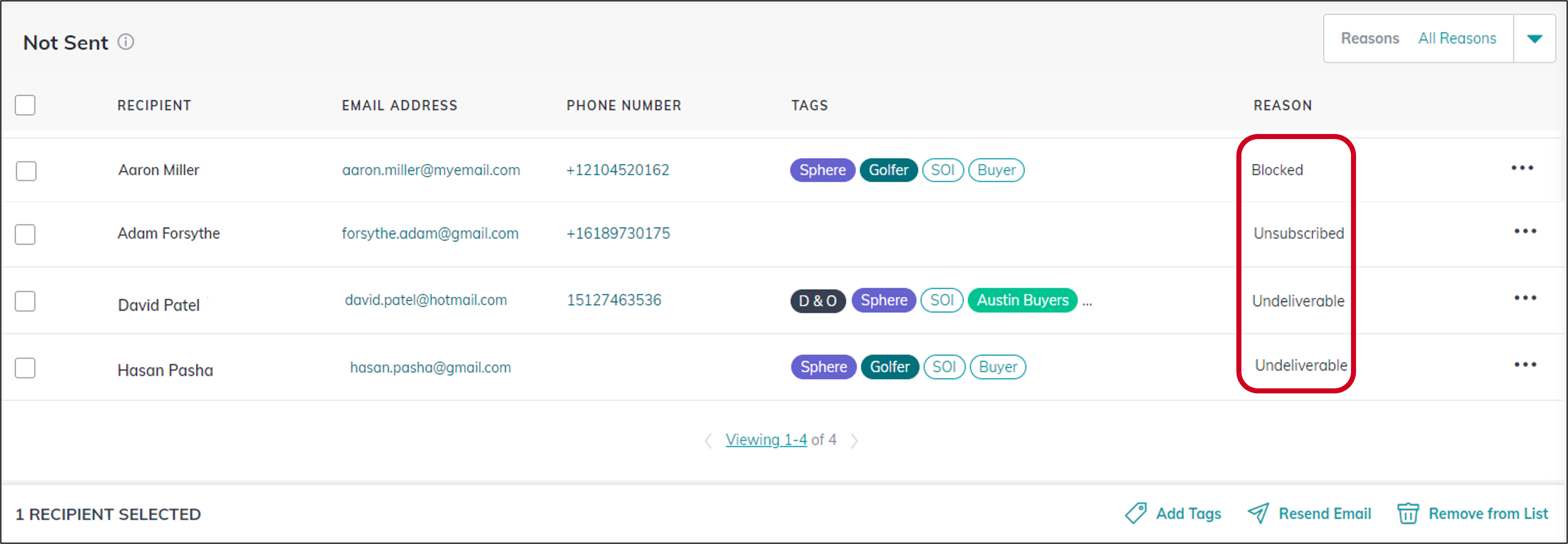1568x544 pixels.
Task: Click phone number +16189730175
Action: point(618,233)
